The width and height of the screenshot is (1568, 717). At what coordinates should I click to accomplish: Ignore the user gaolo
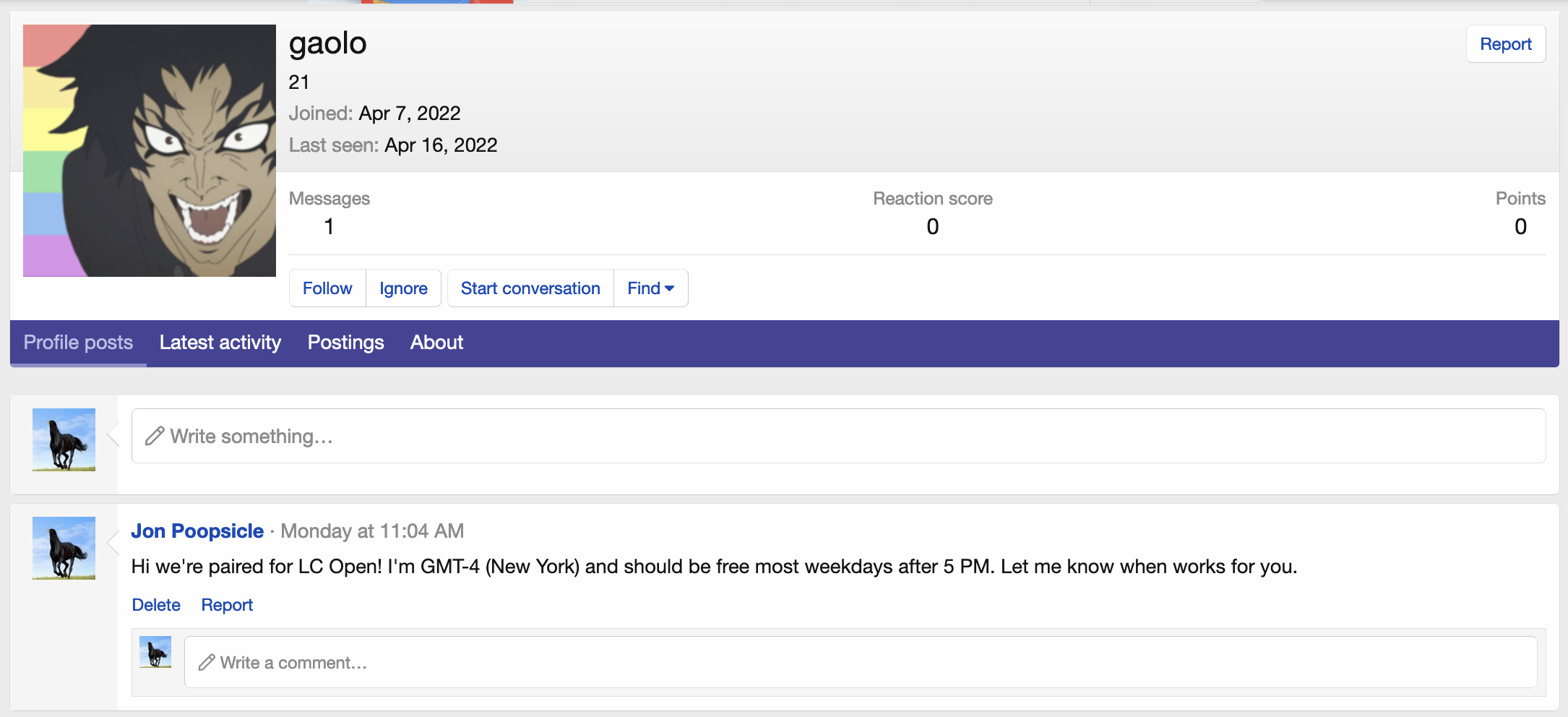(403, 288)
